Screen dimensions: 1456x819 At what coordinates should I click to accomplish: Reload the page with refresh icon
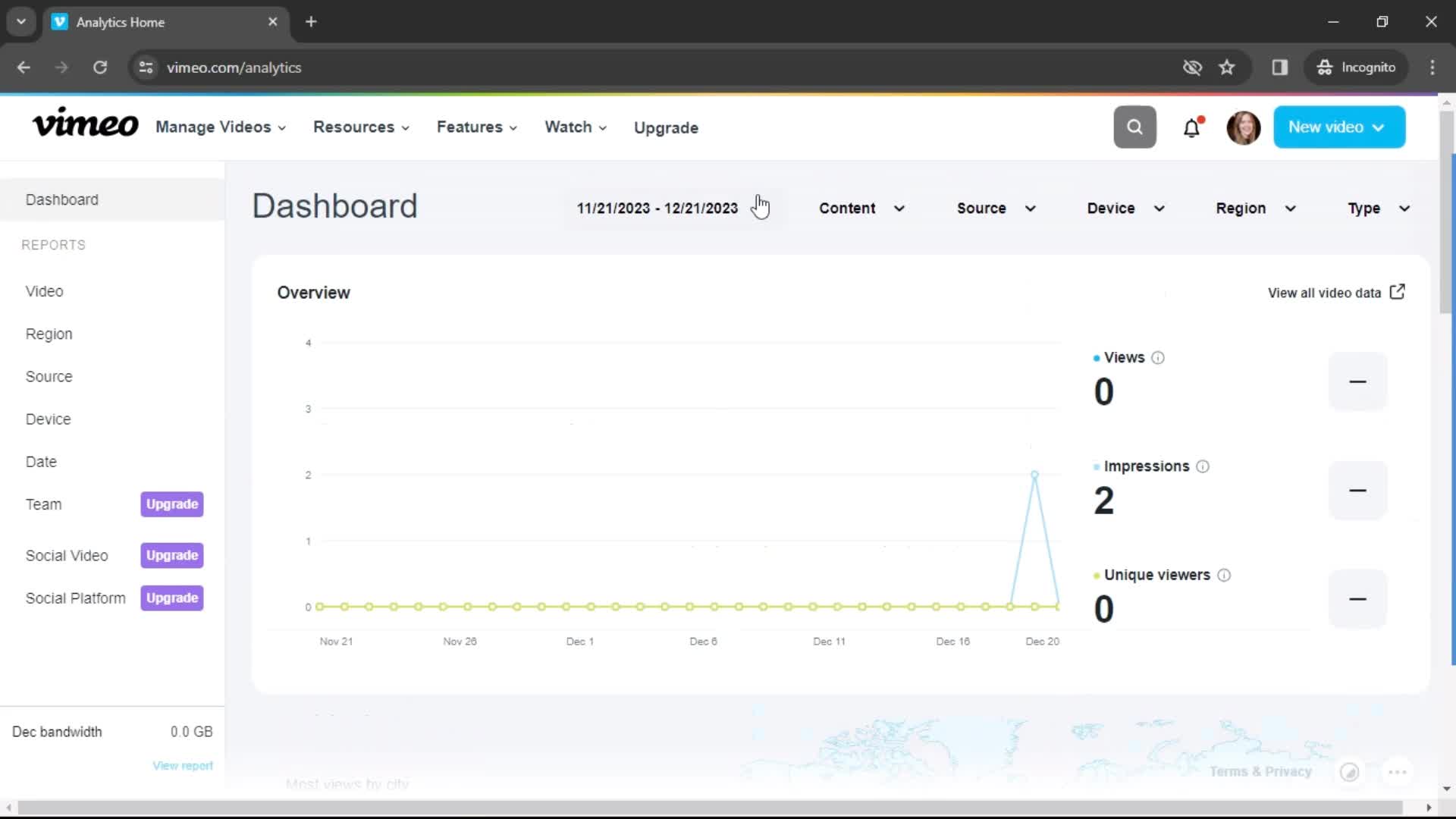[x=99, y=67]
